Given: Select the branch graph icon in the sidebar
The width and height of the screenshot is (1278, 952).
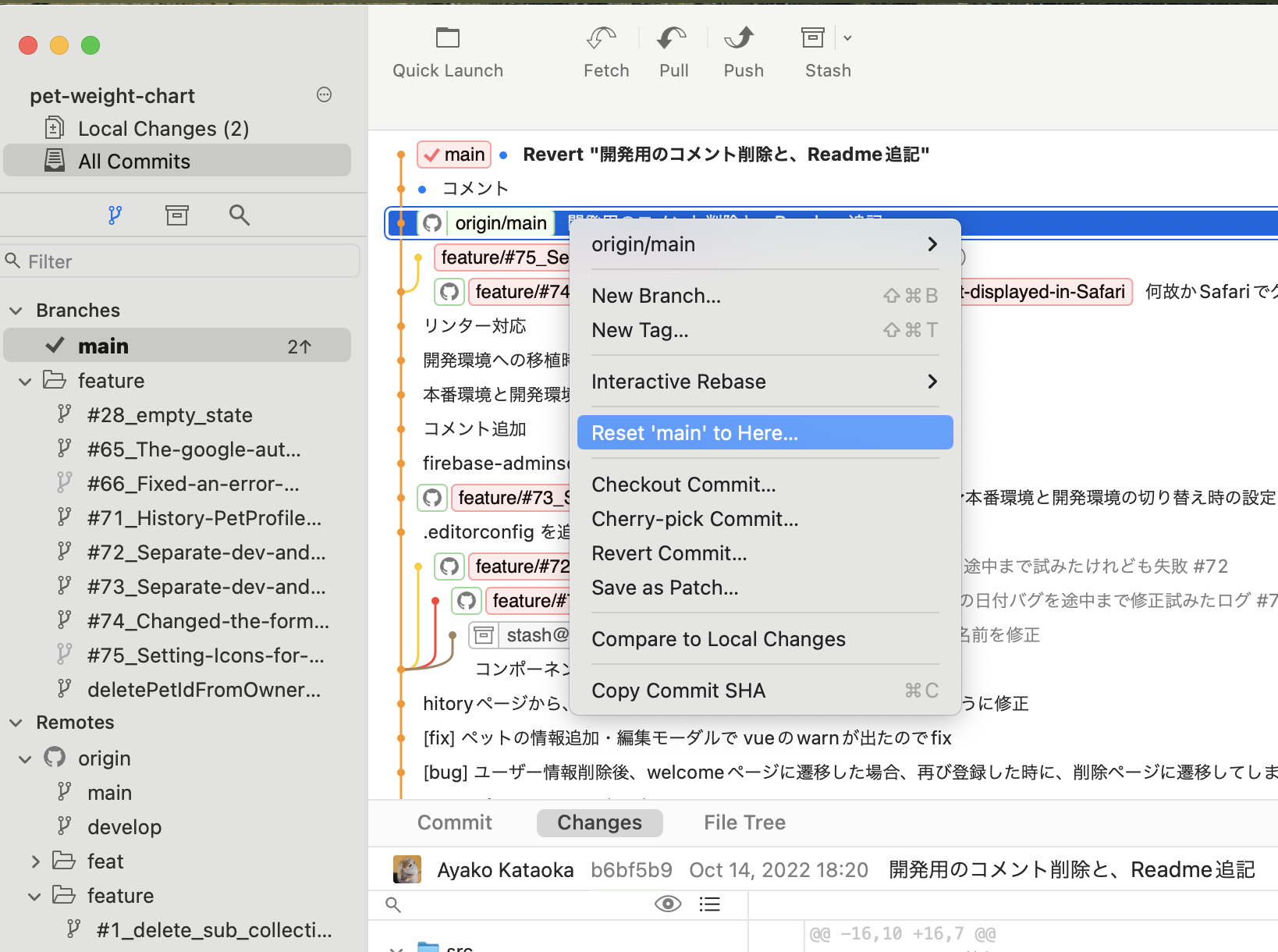Looking at the screenshot, I should pyautogui.click(x=115, y=215).
